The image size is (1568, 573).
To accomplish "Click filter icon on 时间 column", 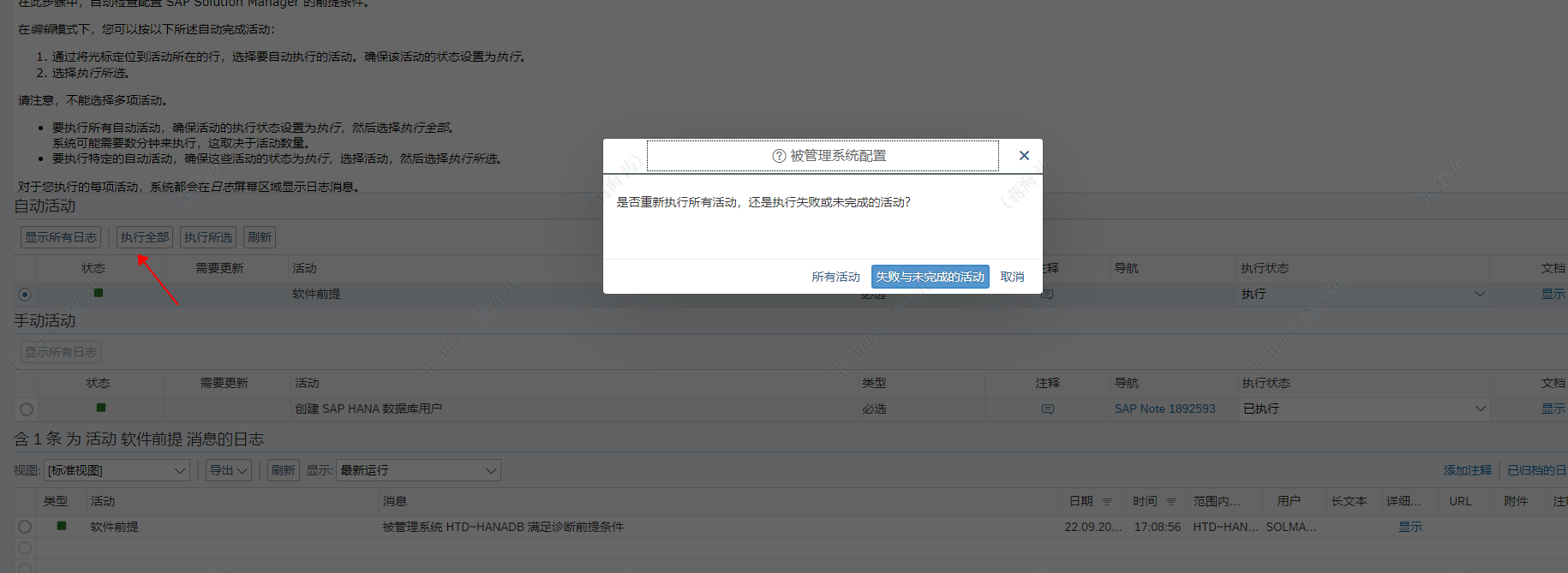I will coord(1171,502).
